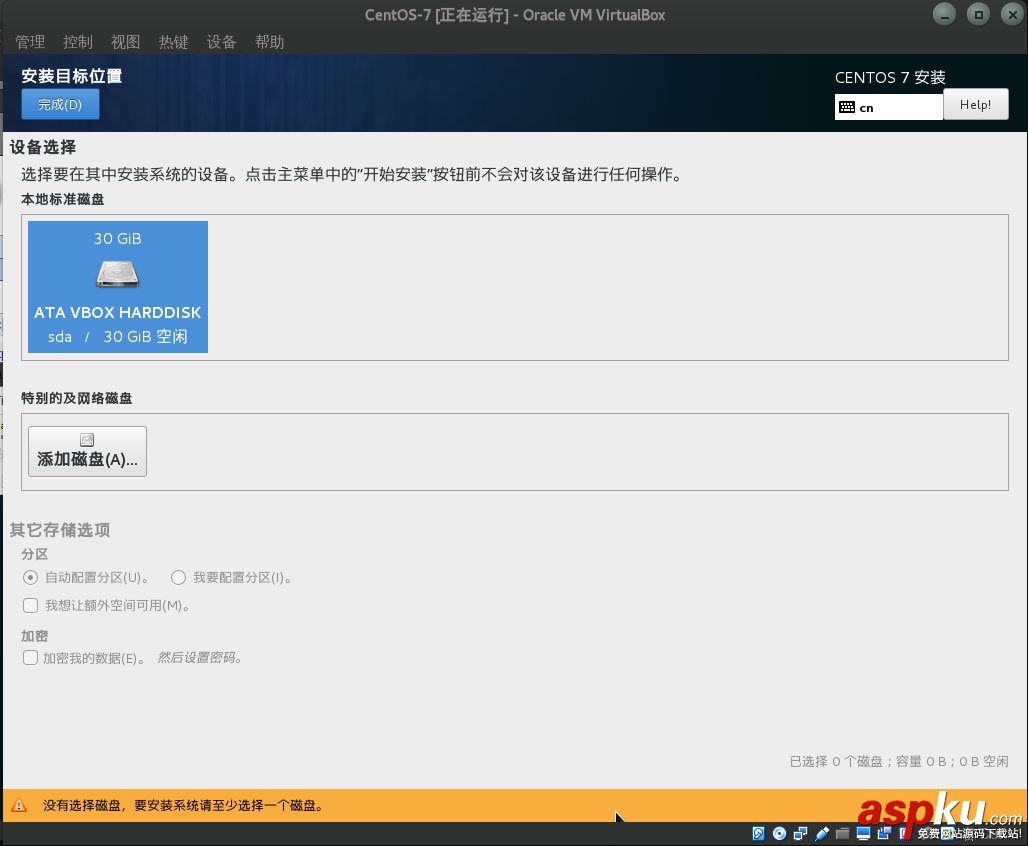
Task: Click the Help button
Action: pyautogui.click(x=976, y=104)
